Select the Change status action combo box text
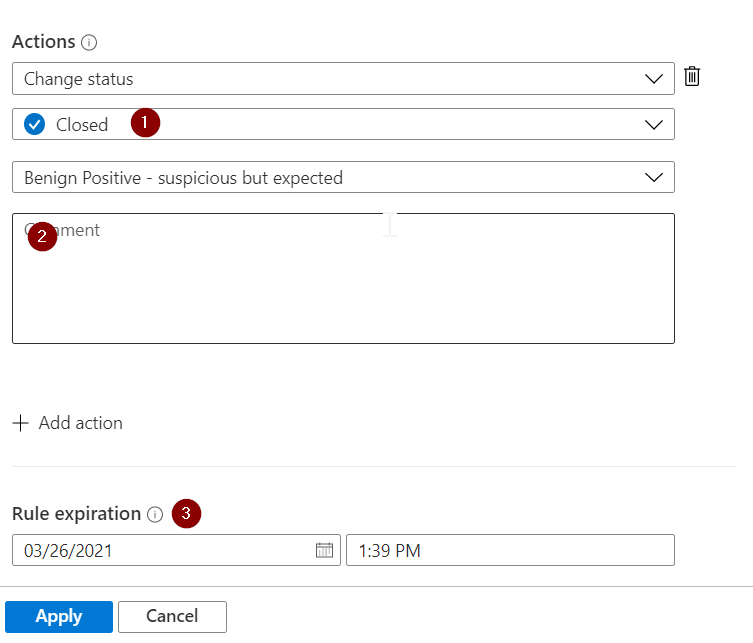This screenshot has height=643, width=753. [79, 78]
